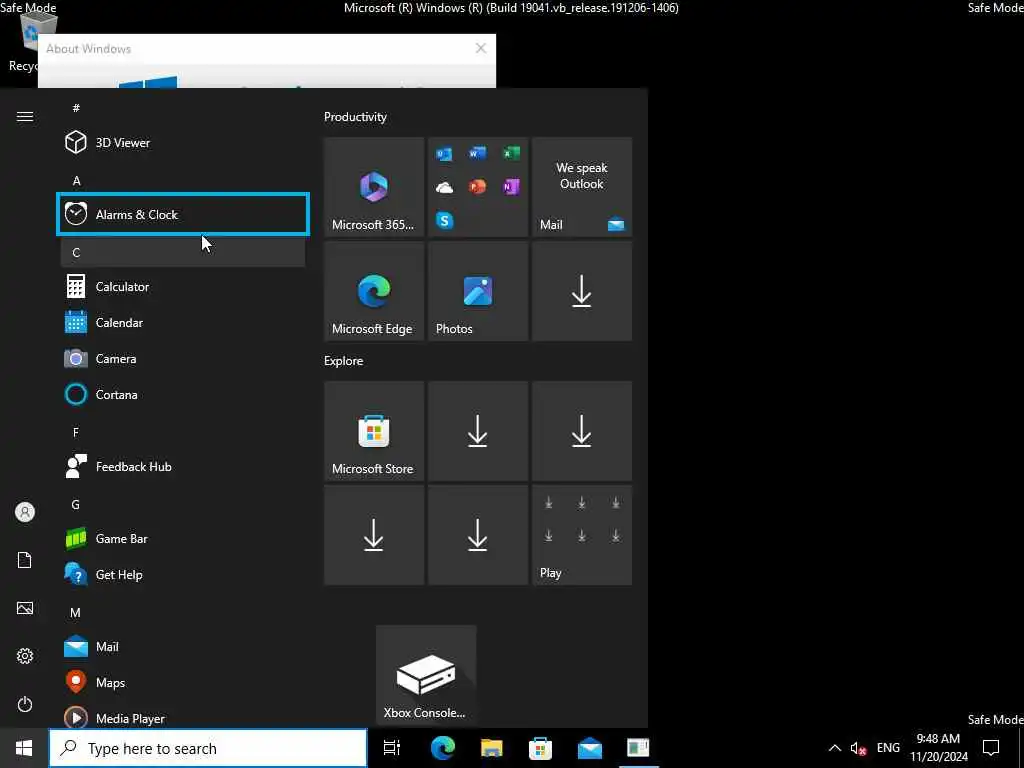
Task: Switch input language ENG indicator
Action: pyautogui.click(x=888, y=748)
